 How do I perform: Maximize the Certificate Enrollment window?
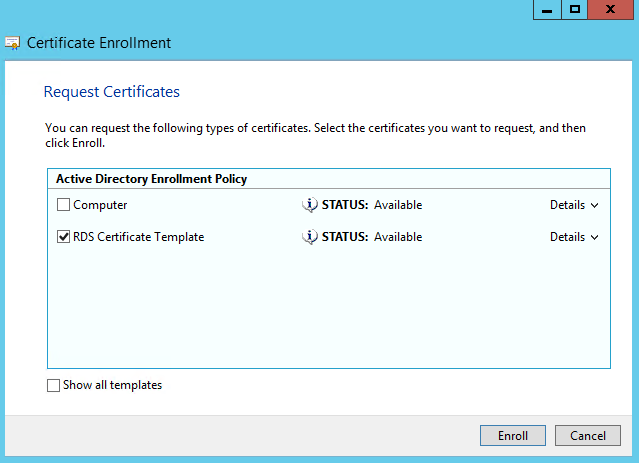click(574, 9)
